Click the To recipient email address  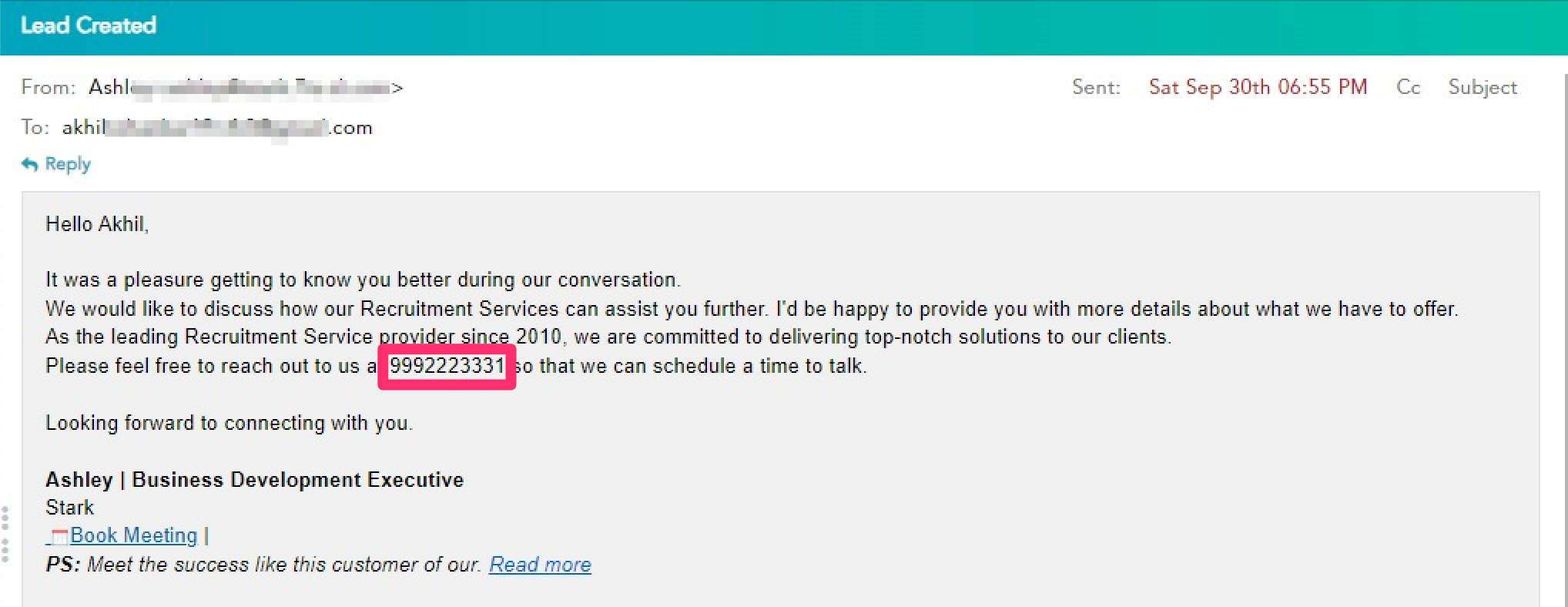coord(216,128)
